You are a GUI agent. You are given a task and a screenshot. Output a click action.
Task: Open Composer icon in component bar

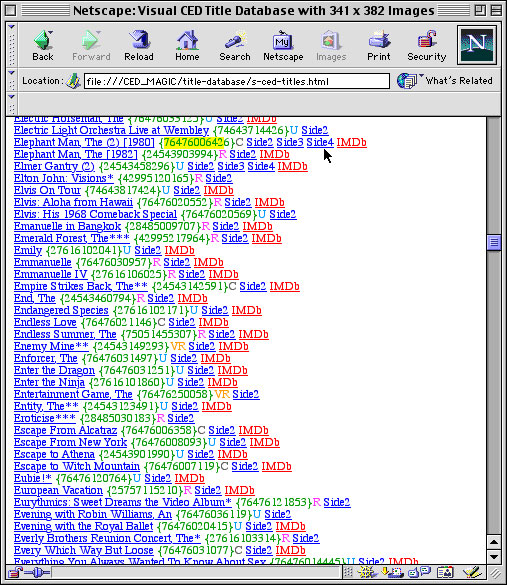[x=472, y=572]
